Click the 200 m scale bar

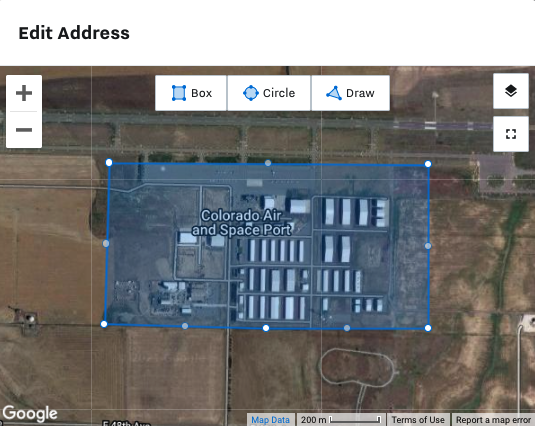tap(341, 420)
